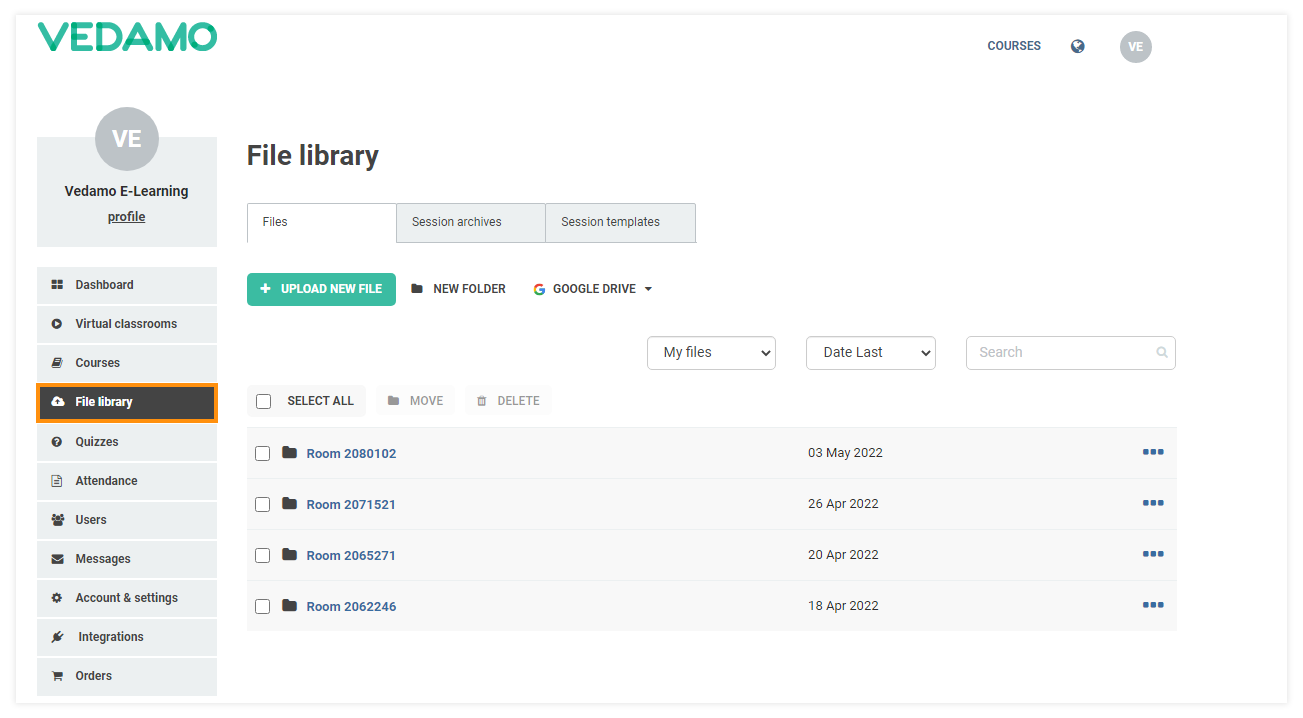Open Users in the sidebar
The height and width of the screenshot is (718, 1303).
pyautogui.click(x=127, y=520)
